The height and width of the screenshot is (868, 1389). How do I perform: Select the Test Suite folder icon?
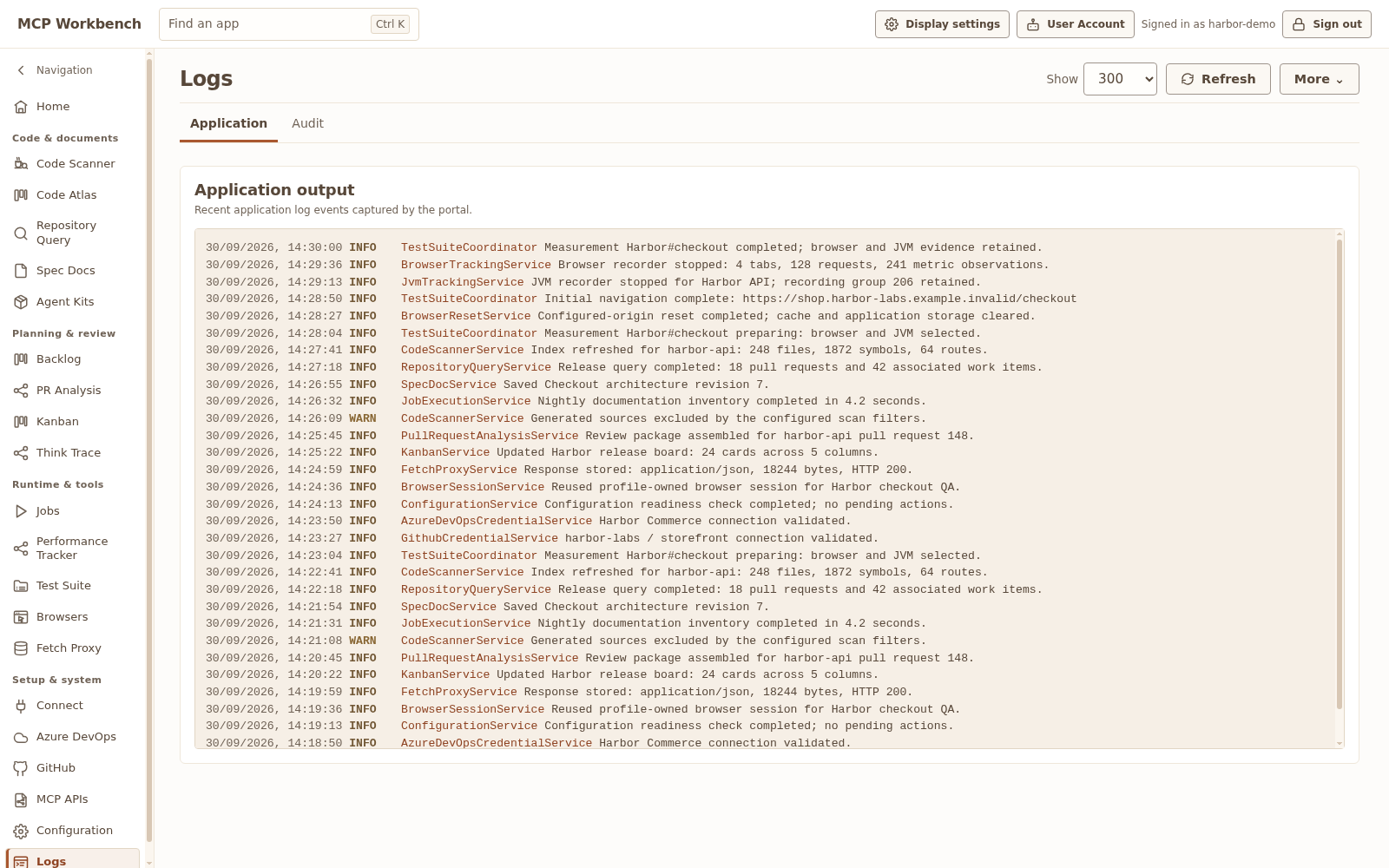21,586
